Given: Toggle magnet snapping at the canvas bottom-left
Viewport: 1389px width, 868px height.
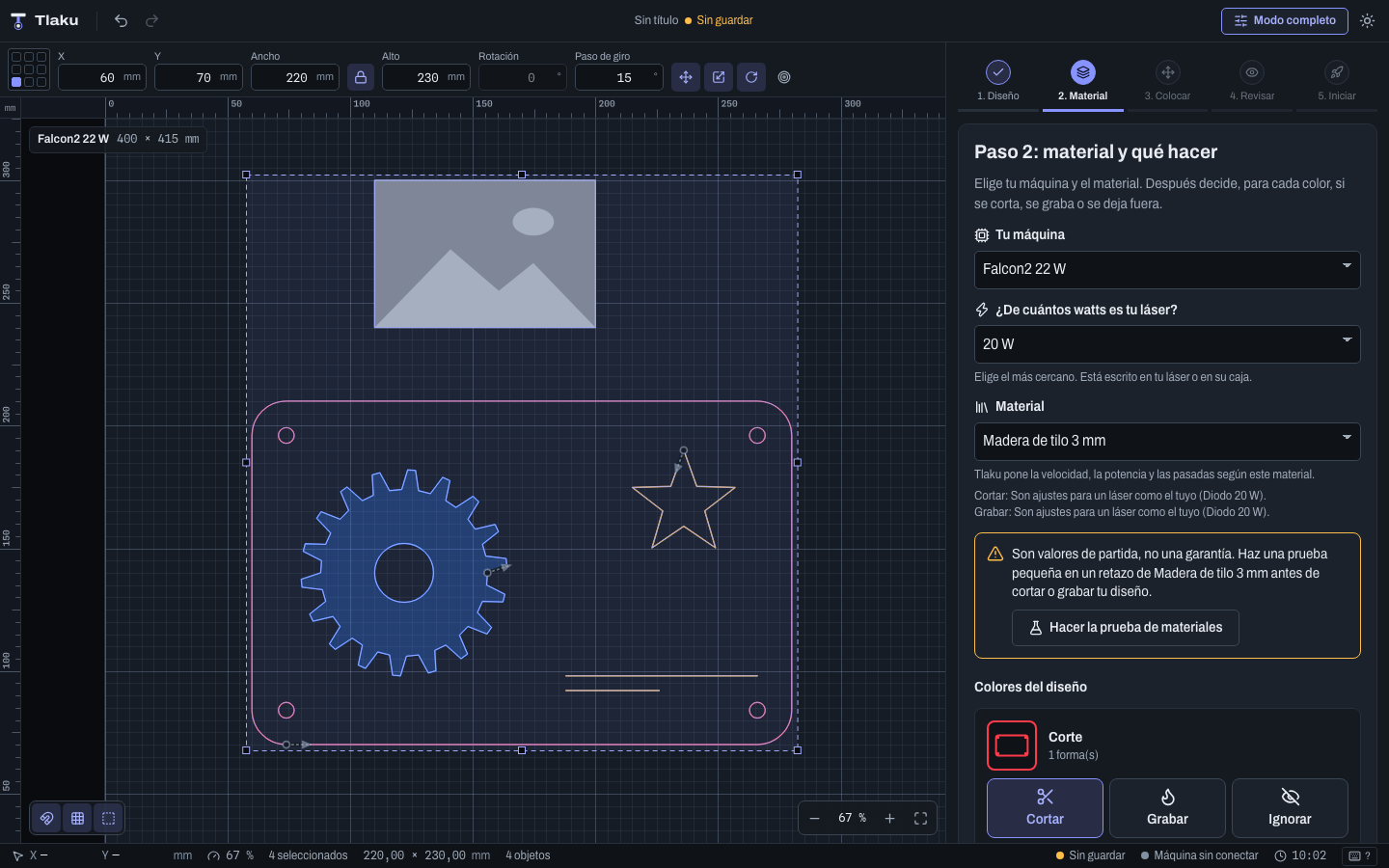Looking at the screenshot, I should [x=46, y=818].
